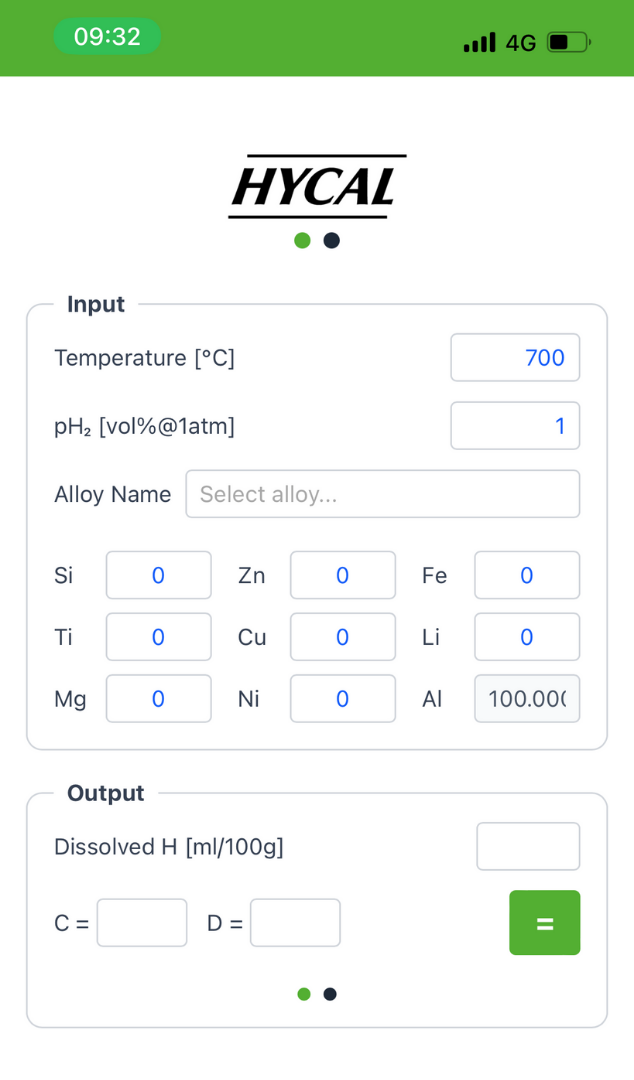Click the Al percentage field
The height and width of the screenshot is (1080, 634).
(527, 698)
